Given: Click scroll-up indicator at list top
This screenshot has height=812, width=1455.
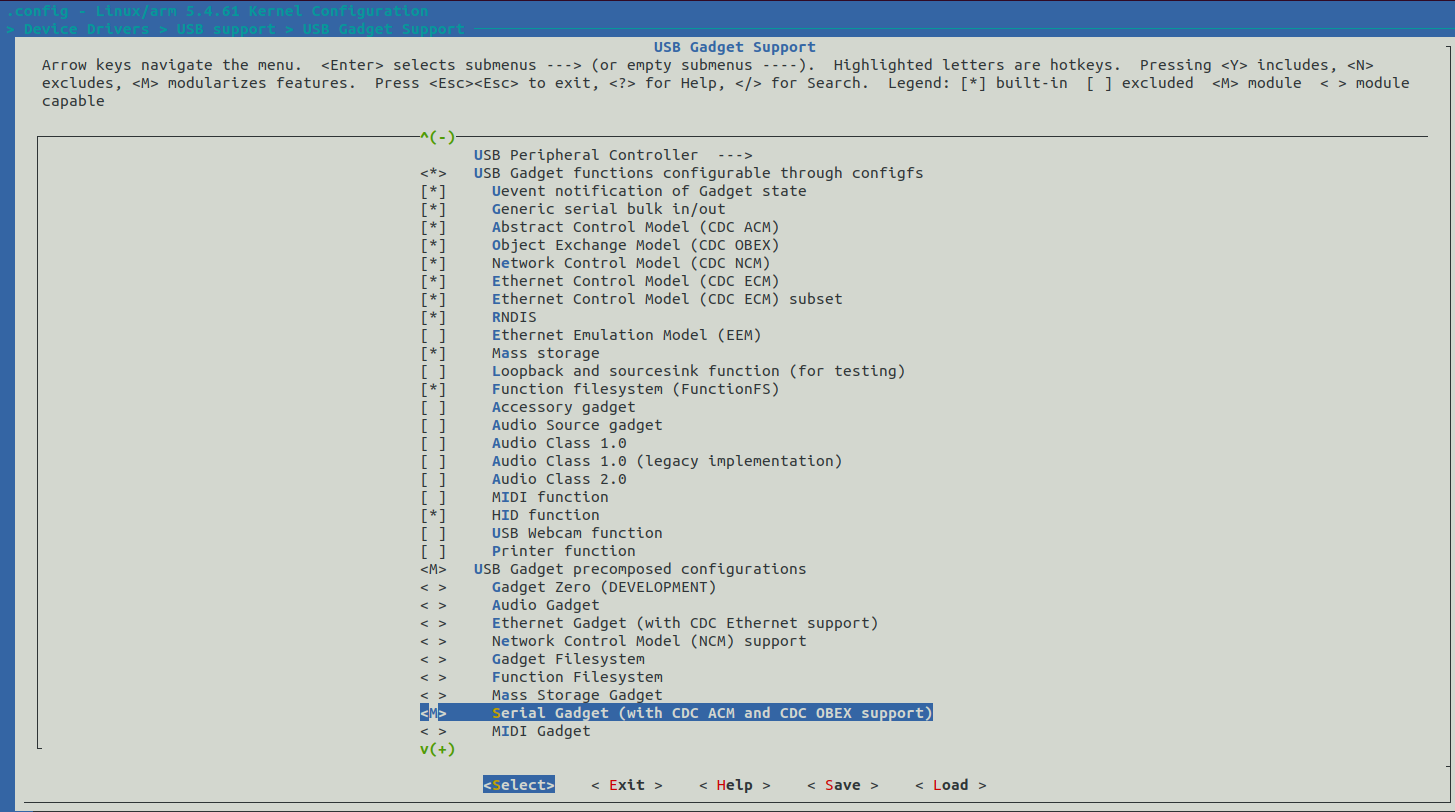Looking at the screenshot, I should (437, 137).
